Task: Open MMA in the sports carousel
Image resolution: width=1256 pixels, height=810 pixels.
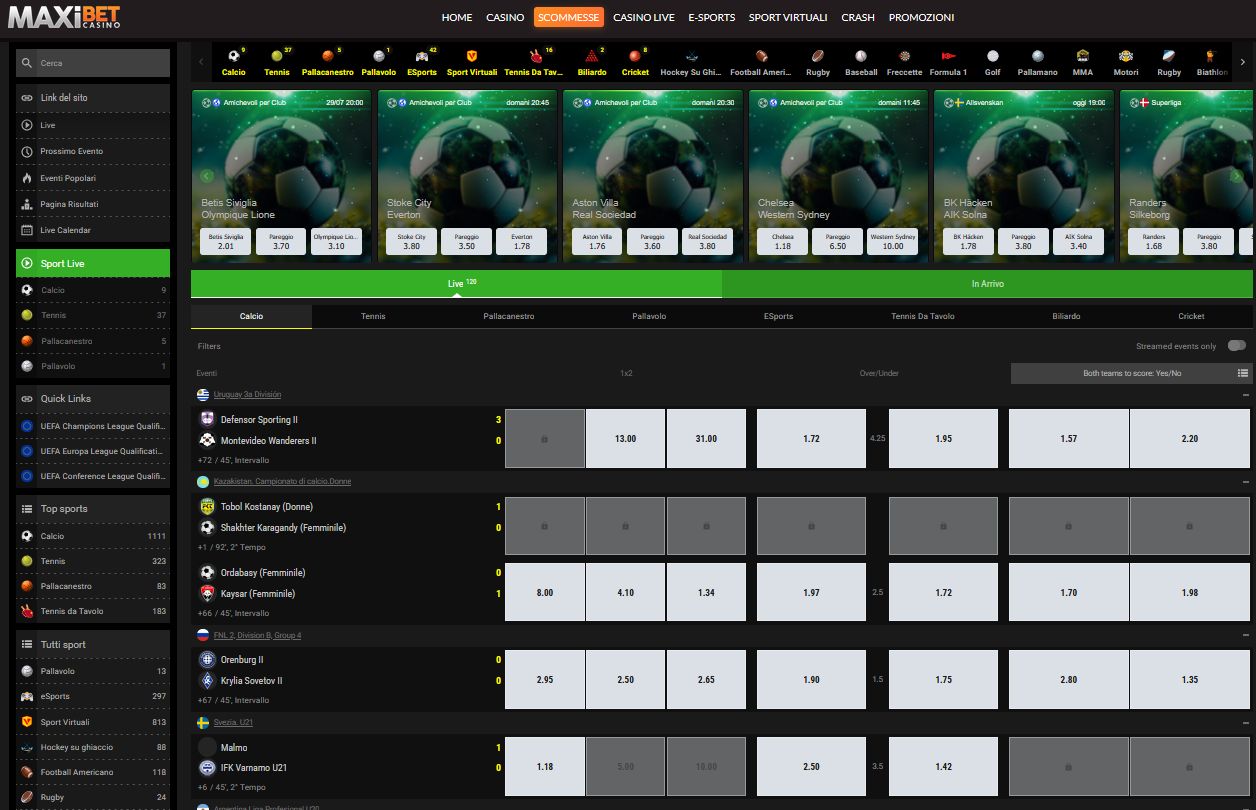Action: coord(1083,62)
